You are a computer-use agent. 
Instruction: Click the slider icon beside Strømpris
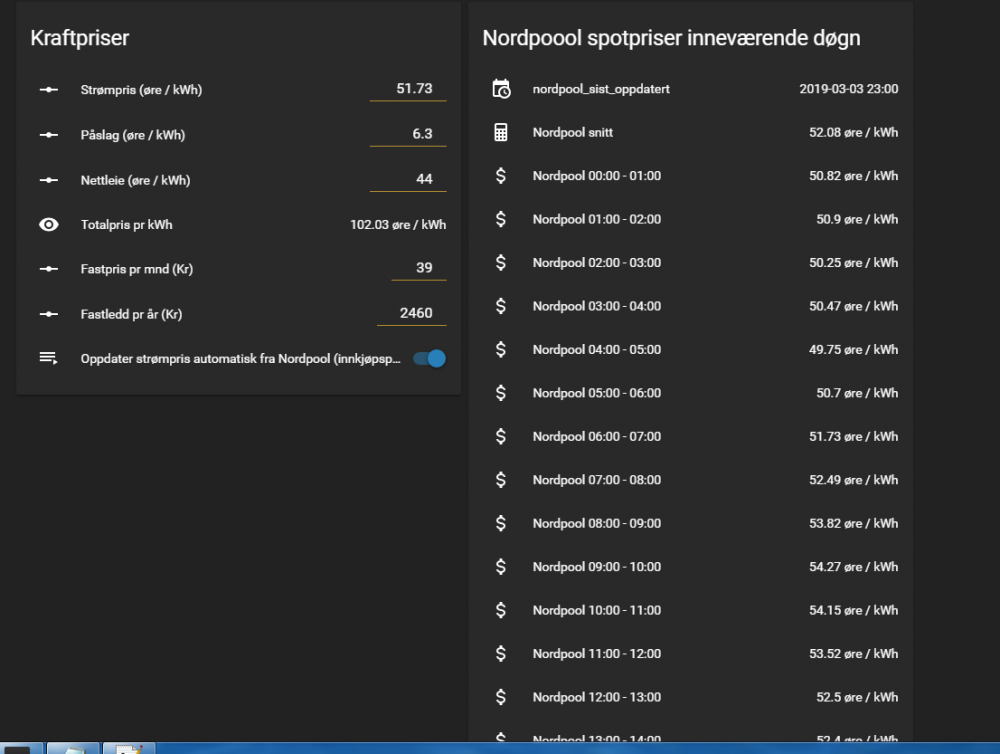[48, 90]
